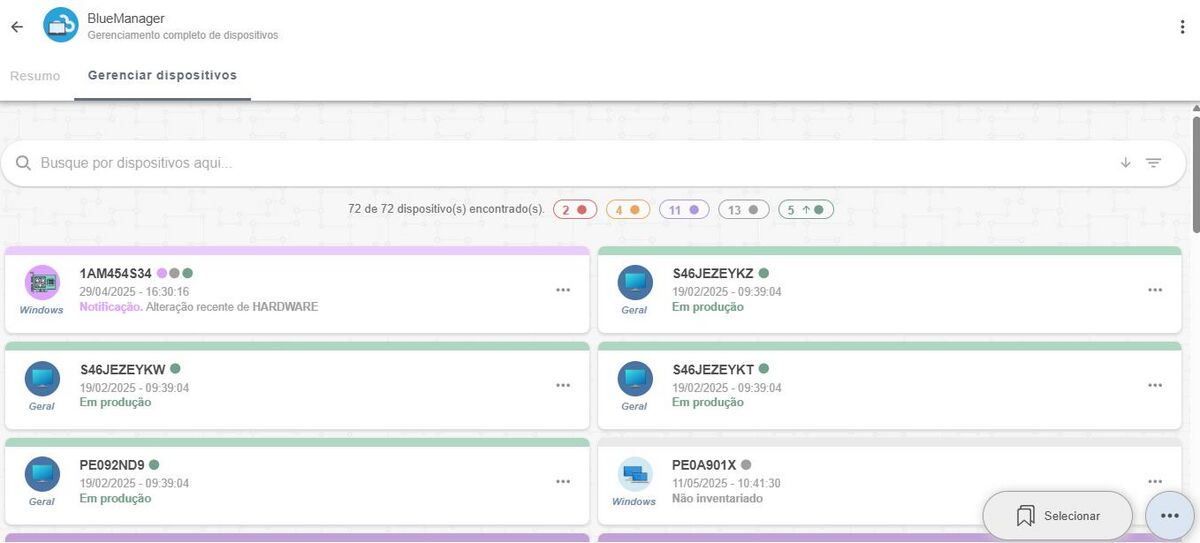Toggle the orange status filter showing 4
This screenshot has height=543, width=1200.
(627, 210)
